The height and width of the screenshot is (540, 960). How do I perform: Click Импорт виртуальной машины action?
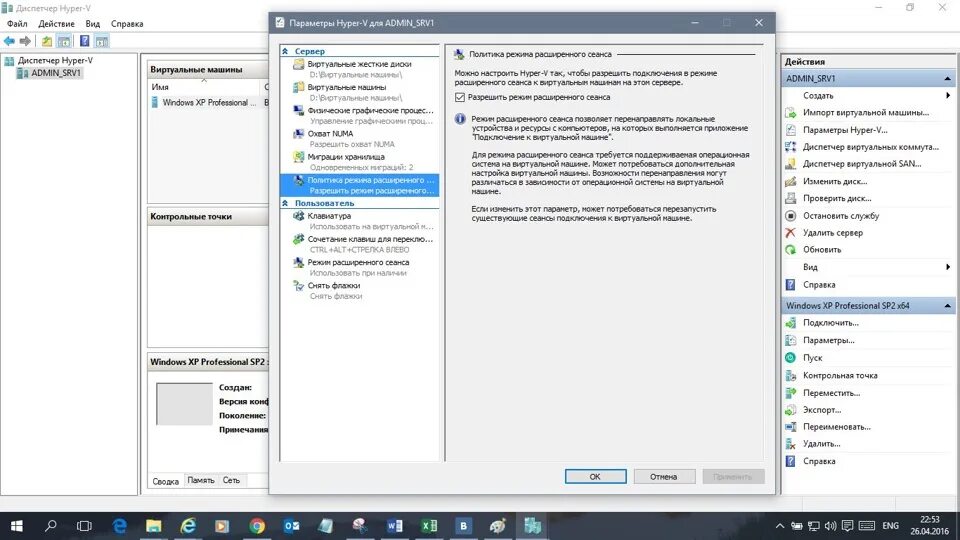click(866, 113)
